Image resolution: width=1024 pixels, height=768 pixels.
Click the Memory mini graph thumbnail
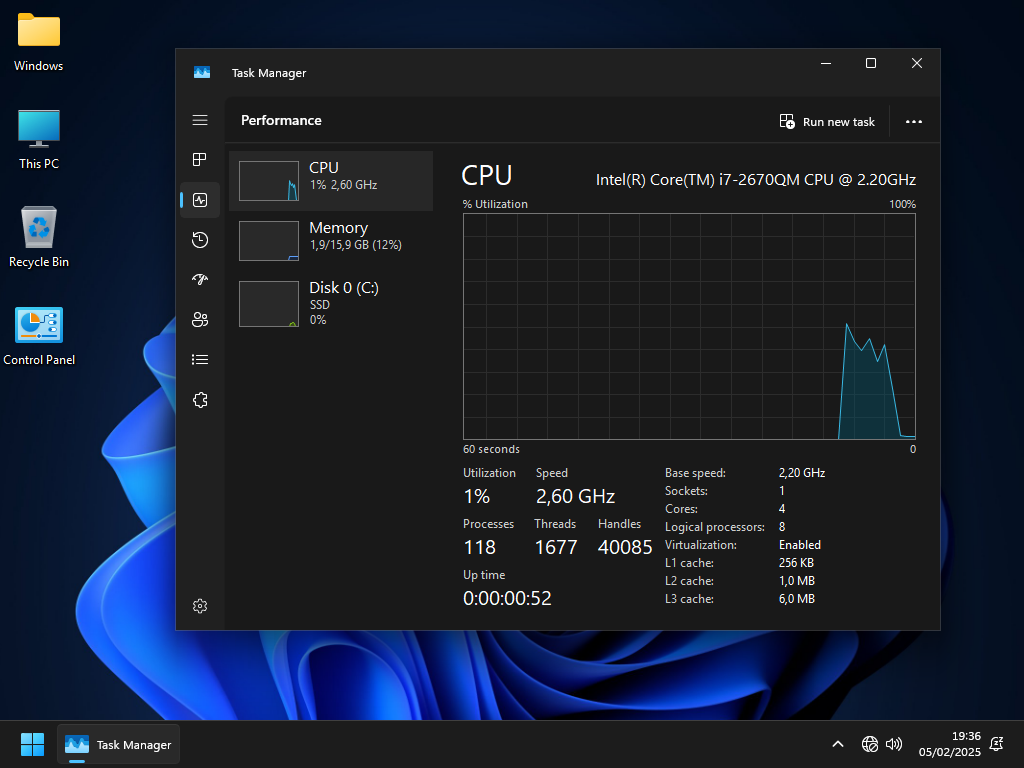(269, 241)
